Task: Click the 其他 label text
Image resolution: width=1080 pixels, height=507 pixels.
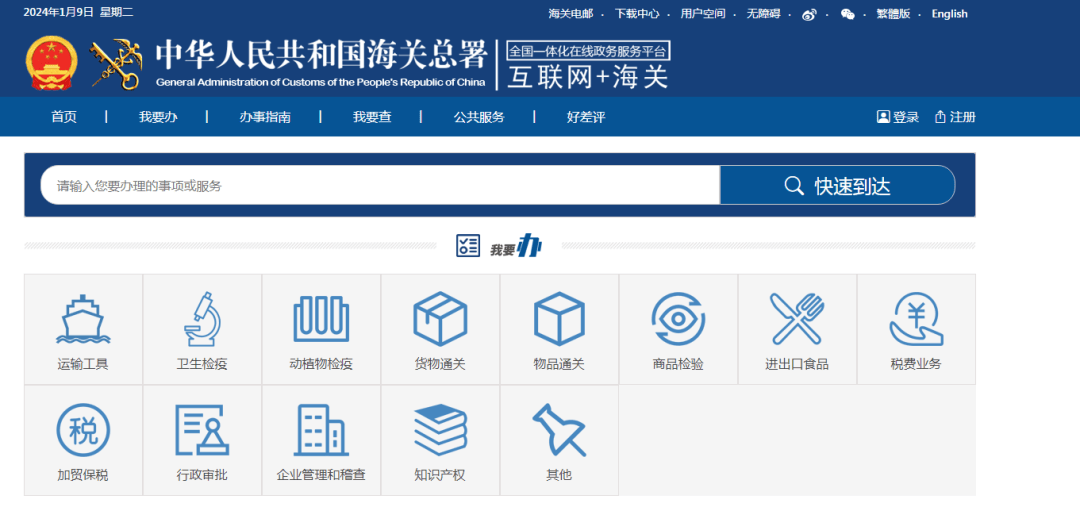Action: tap(559, 475)
